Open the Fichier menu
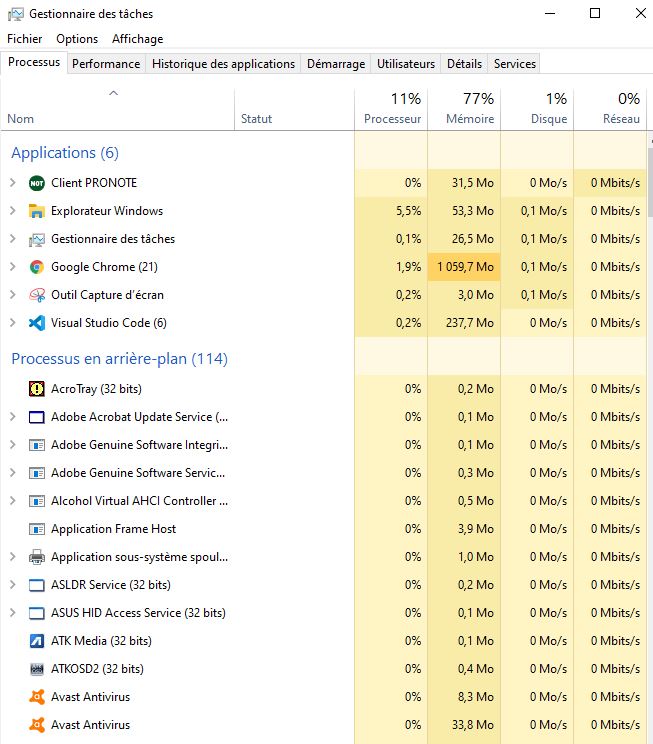This screenshot has width=653, height=744. pos(25,39)
